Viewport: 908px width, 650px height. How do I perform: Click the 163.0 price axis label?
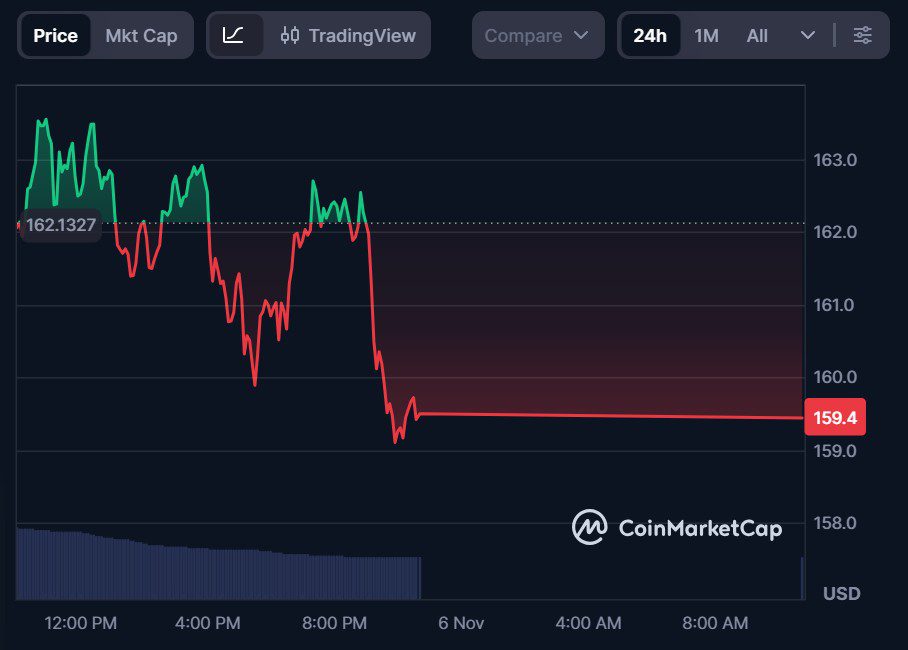833,160
